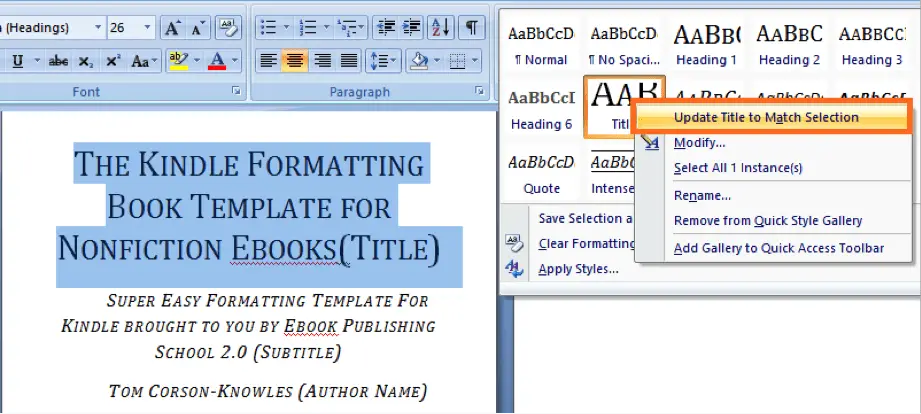Image resolution: width=921 pixels, height=414 pixels.
Task: Toggle underline formatting
Action: coord(18,61)
